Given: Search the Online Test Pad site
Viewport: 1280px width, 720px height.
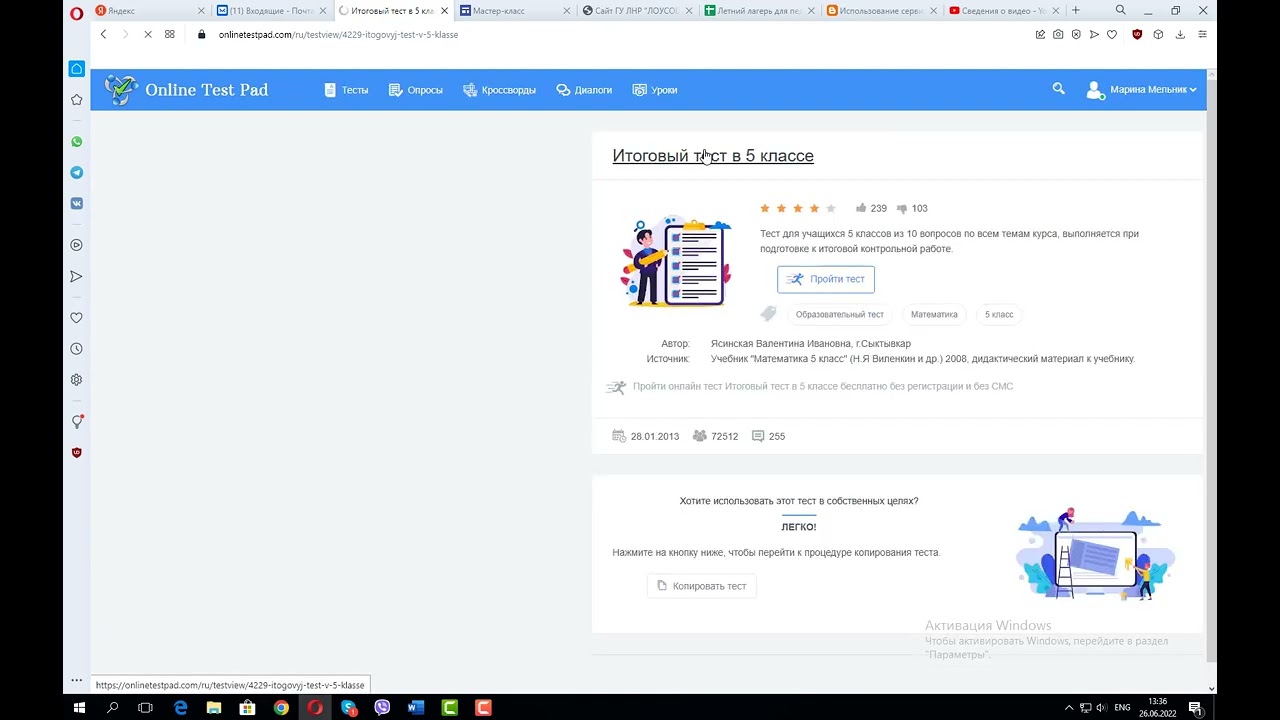Looking at the screenshot, I should point(1059,89).
